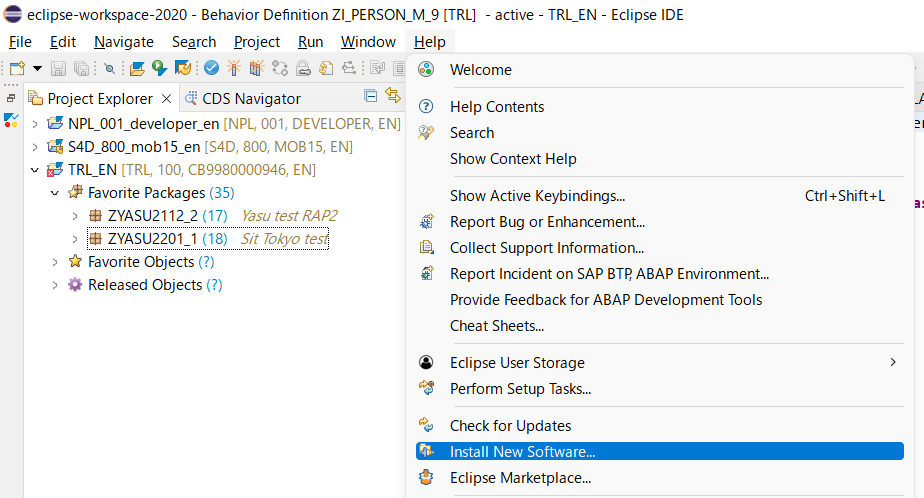This screenshot has height=498, width=924.
Task: Click the New wizard toolbar icon
Action: (17, 68)
